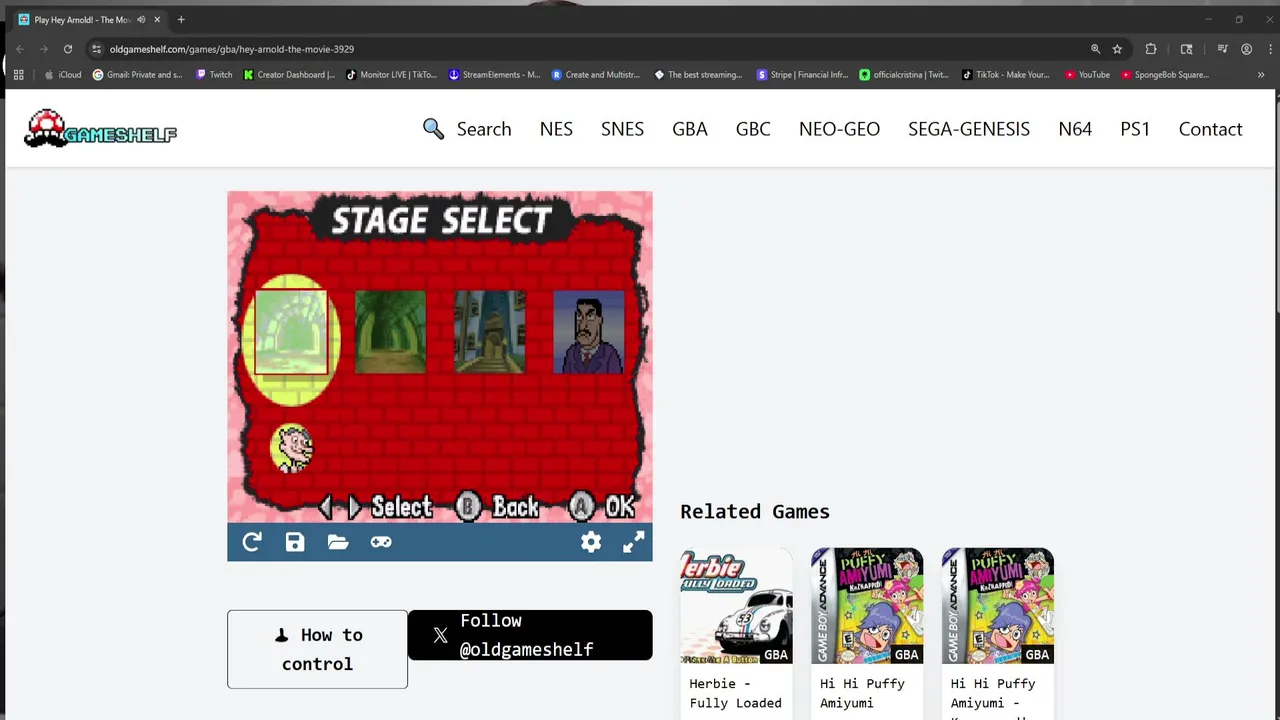Open the N64 games menu

coord(1075,129)
